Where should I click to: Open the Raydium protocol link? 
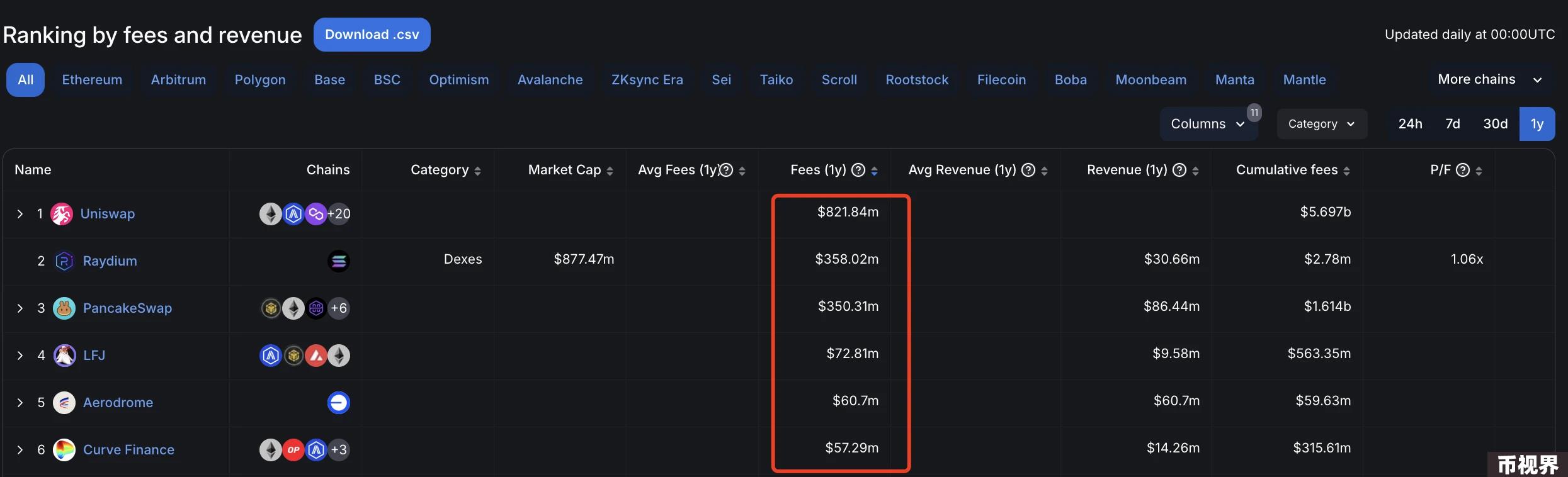(110, 261)
